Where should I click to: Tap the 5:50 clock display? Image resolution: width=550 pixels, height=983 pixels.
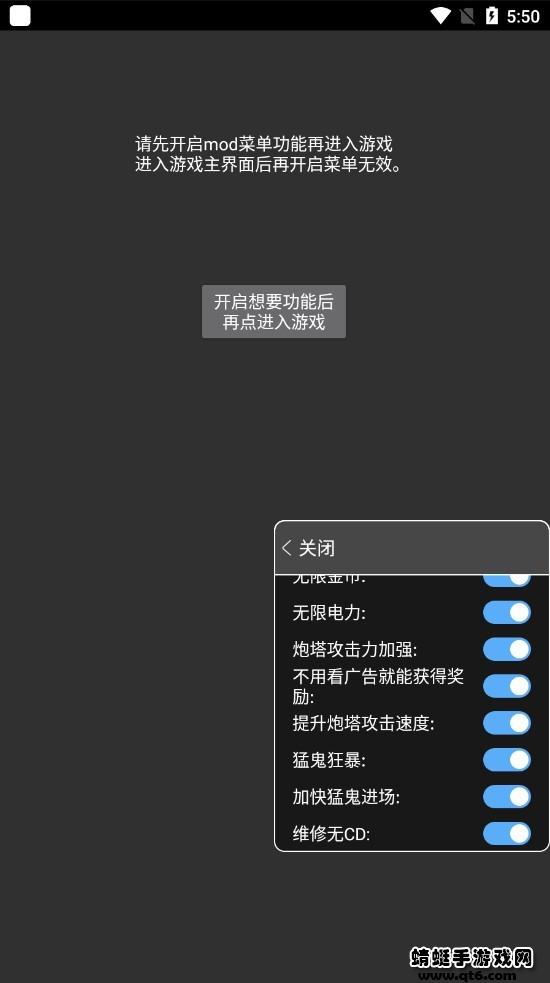523,16
